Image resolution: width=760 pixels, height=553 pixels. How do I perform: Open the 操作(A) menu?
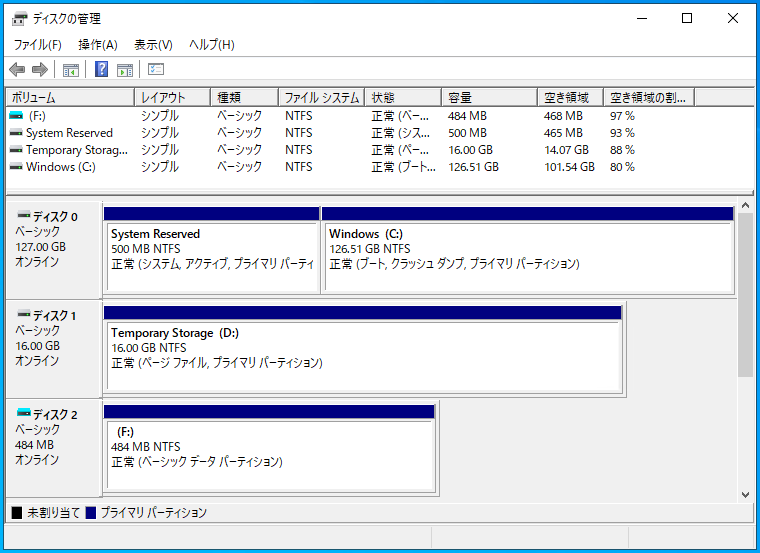coord(98,45)
